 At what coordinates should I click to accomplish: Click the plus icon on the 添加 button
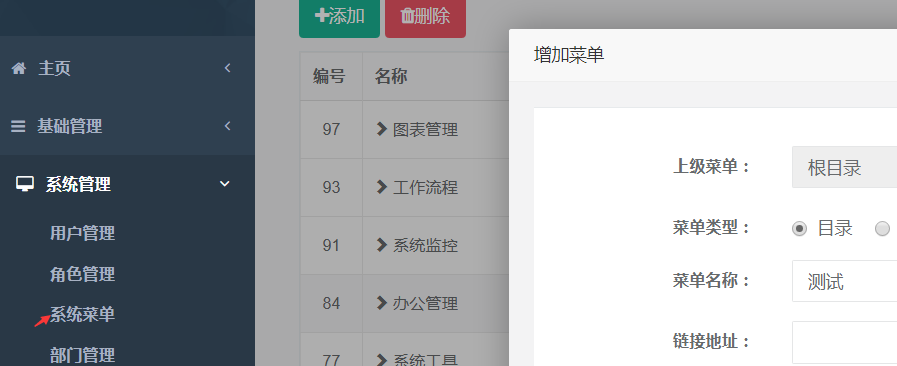[x=322, y=16]
